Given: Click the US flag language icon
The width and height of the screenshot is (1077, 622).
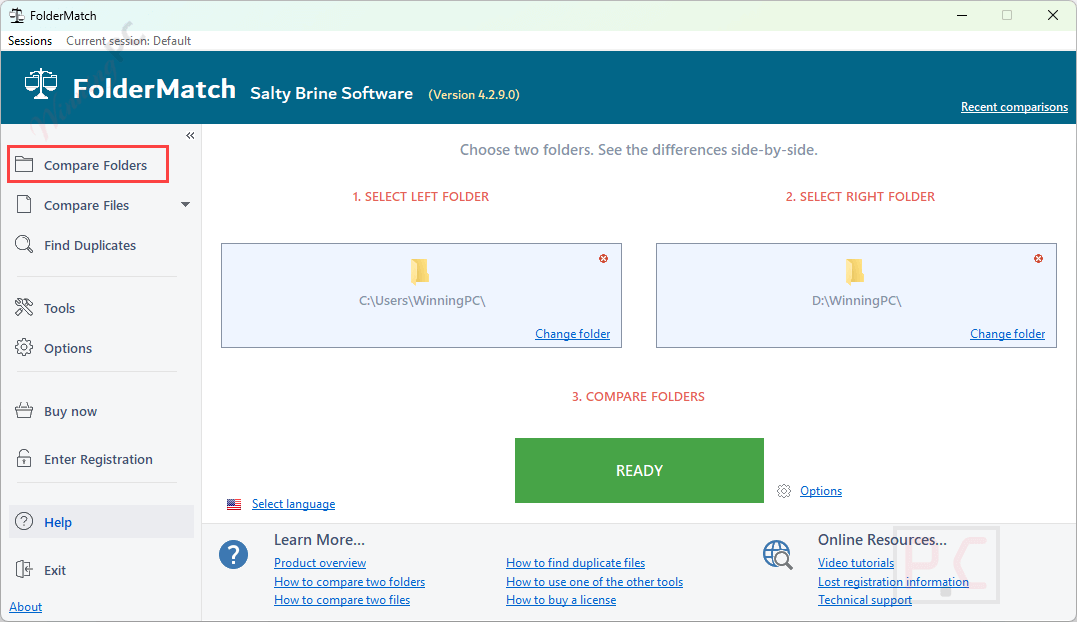Looking at the screenshot, I should point(234,505).
